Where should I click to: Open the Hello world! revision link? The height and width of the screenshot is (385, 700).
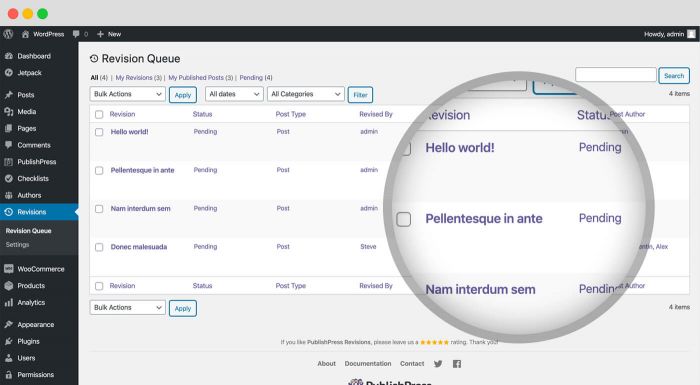click(x=129, y=132)
